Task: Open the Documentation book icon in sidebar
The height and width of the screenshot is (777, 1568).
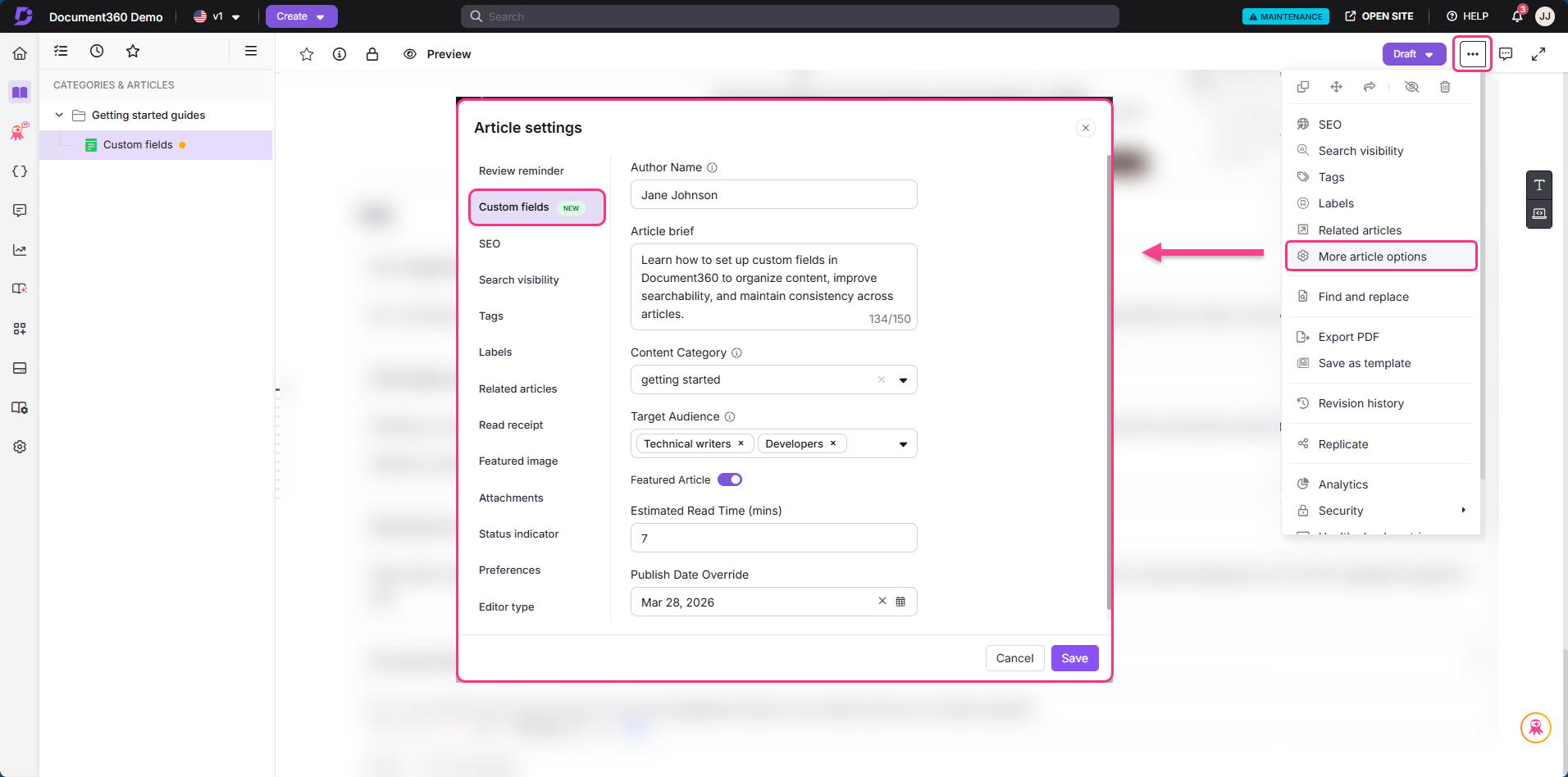Action: pos(19,92)
